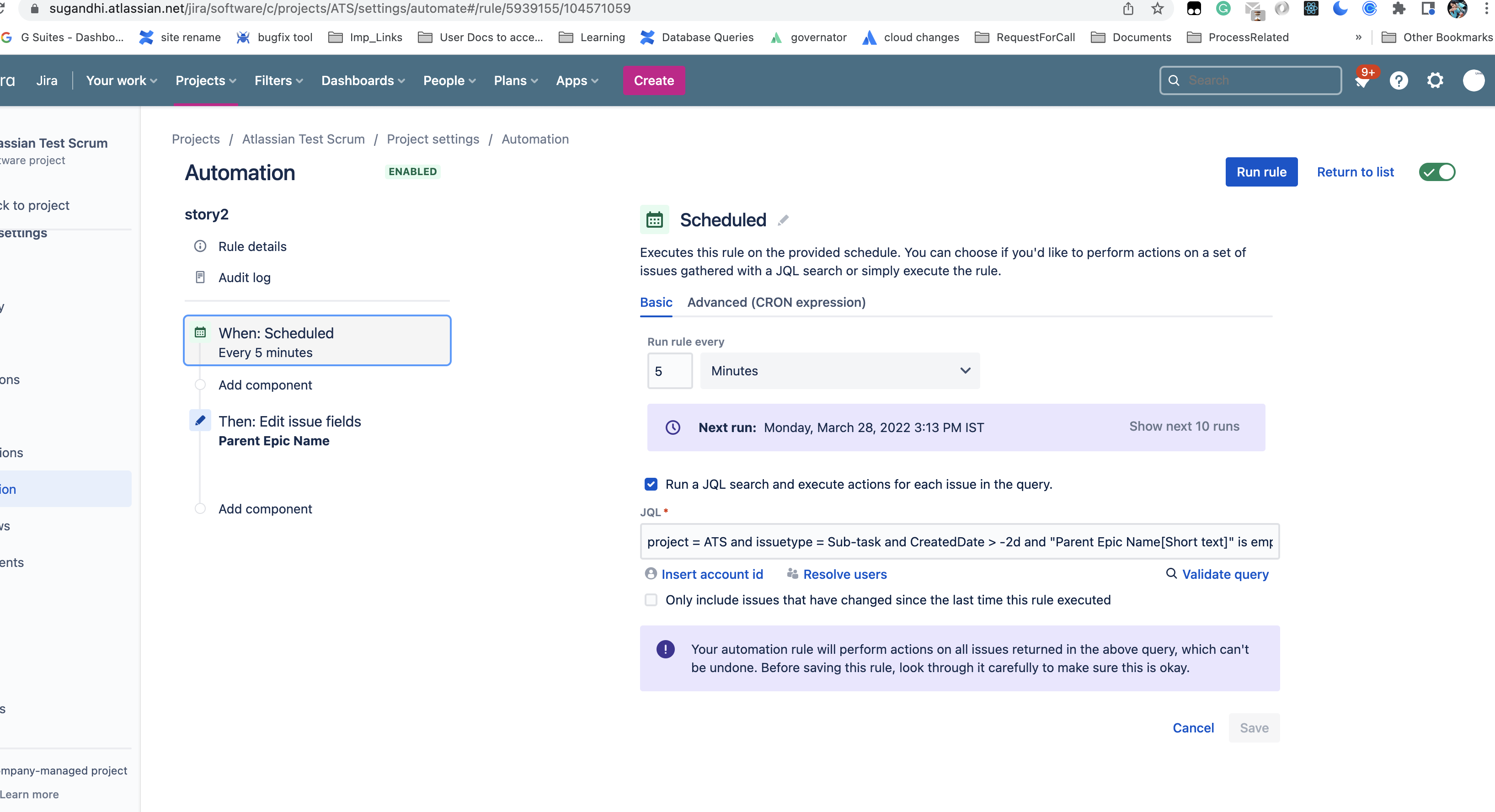Toggle the rule enabled switch
Viewport: 1495px width, 812px height.
click(x=1437, y=172)
